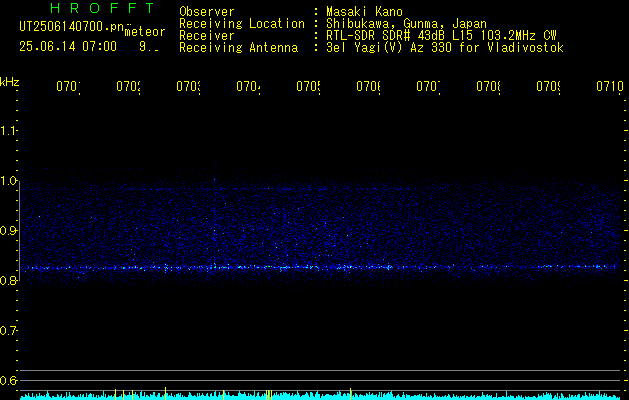Click the kHz axis unit label
This screenshot has height=400, width=629.
[x=9, y=82]
